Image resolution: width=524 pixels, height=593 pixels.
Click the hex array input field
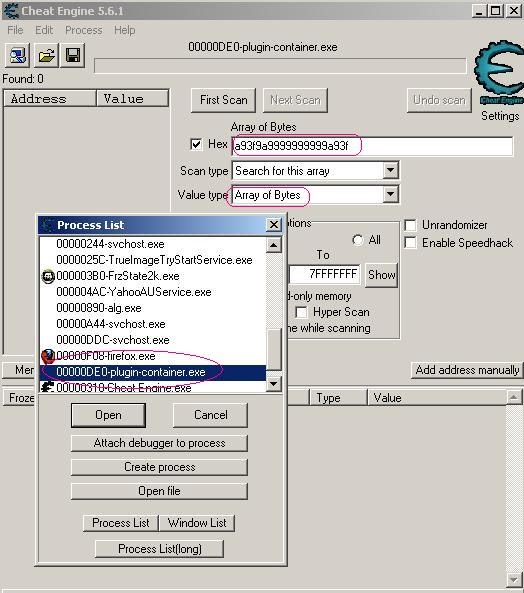click(x=372, y=146)
